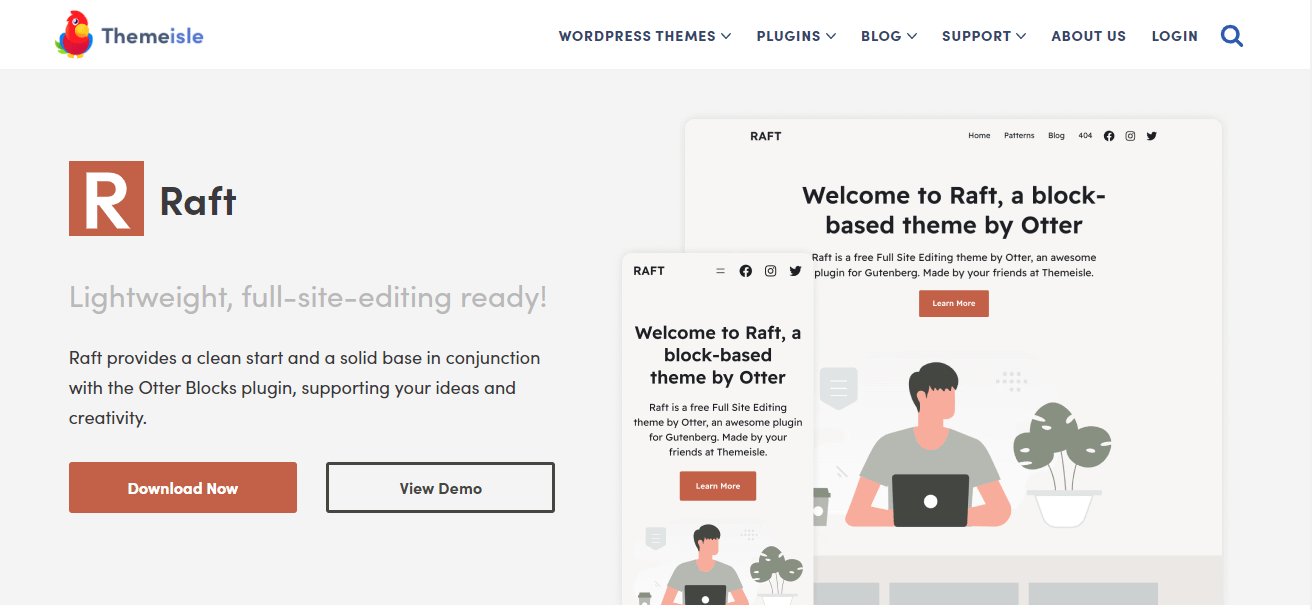Open the hamburger menu in the mobile preview

720,270
